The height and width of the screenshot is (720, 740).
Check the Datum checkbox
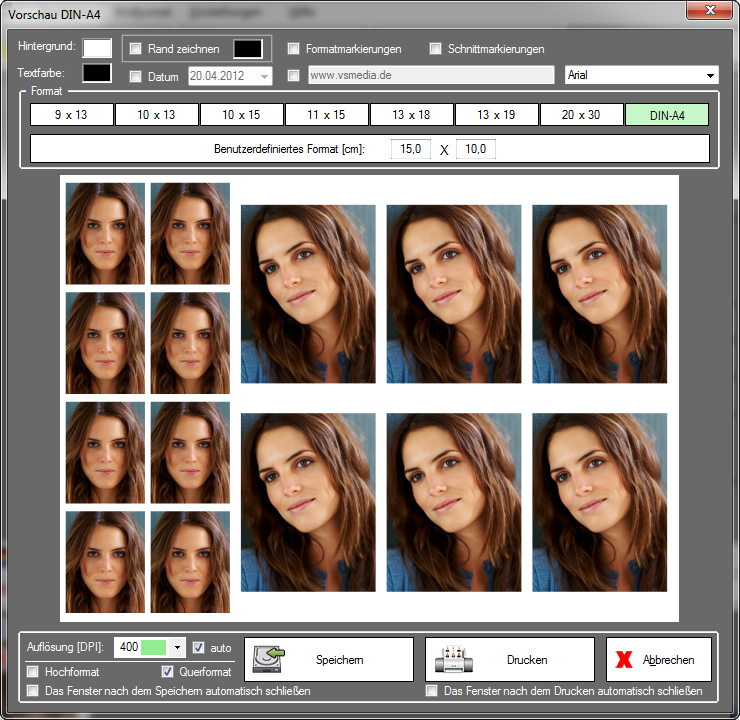tap(136, 76)
